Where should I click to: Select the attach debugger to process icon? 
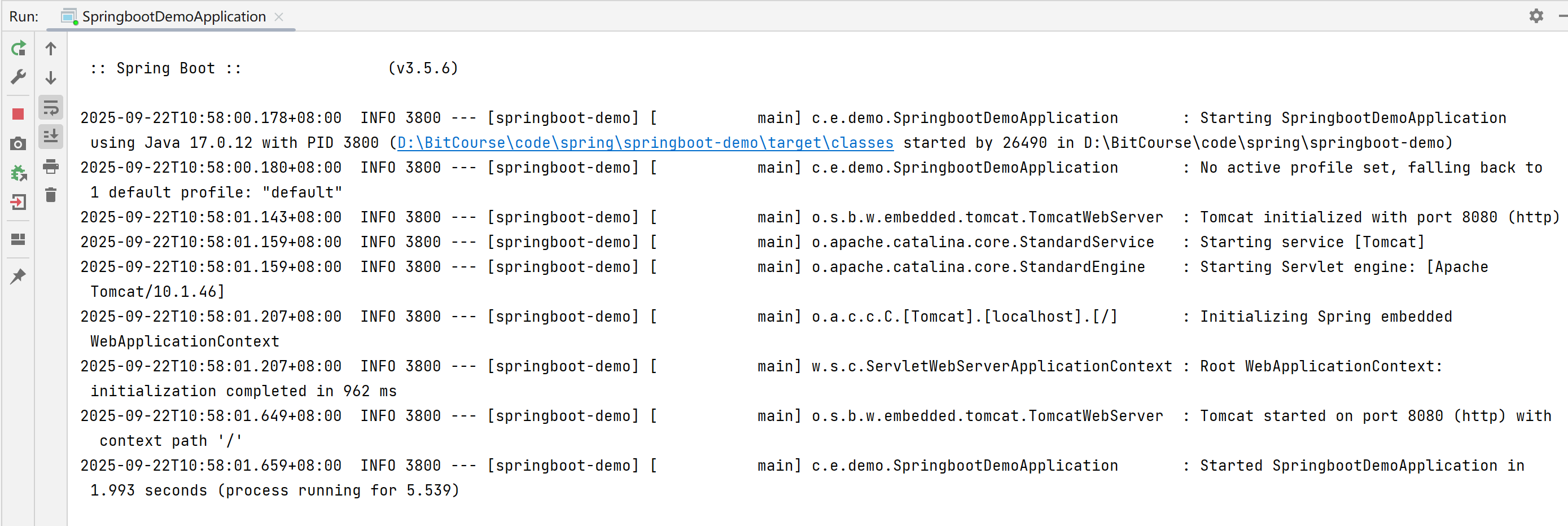(x=18, y=173)
